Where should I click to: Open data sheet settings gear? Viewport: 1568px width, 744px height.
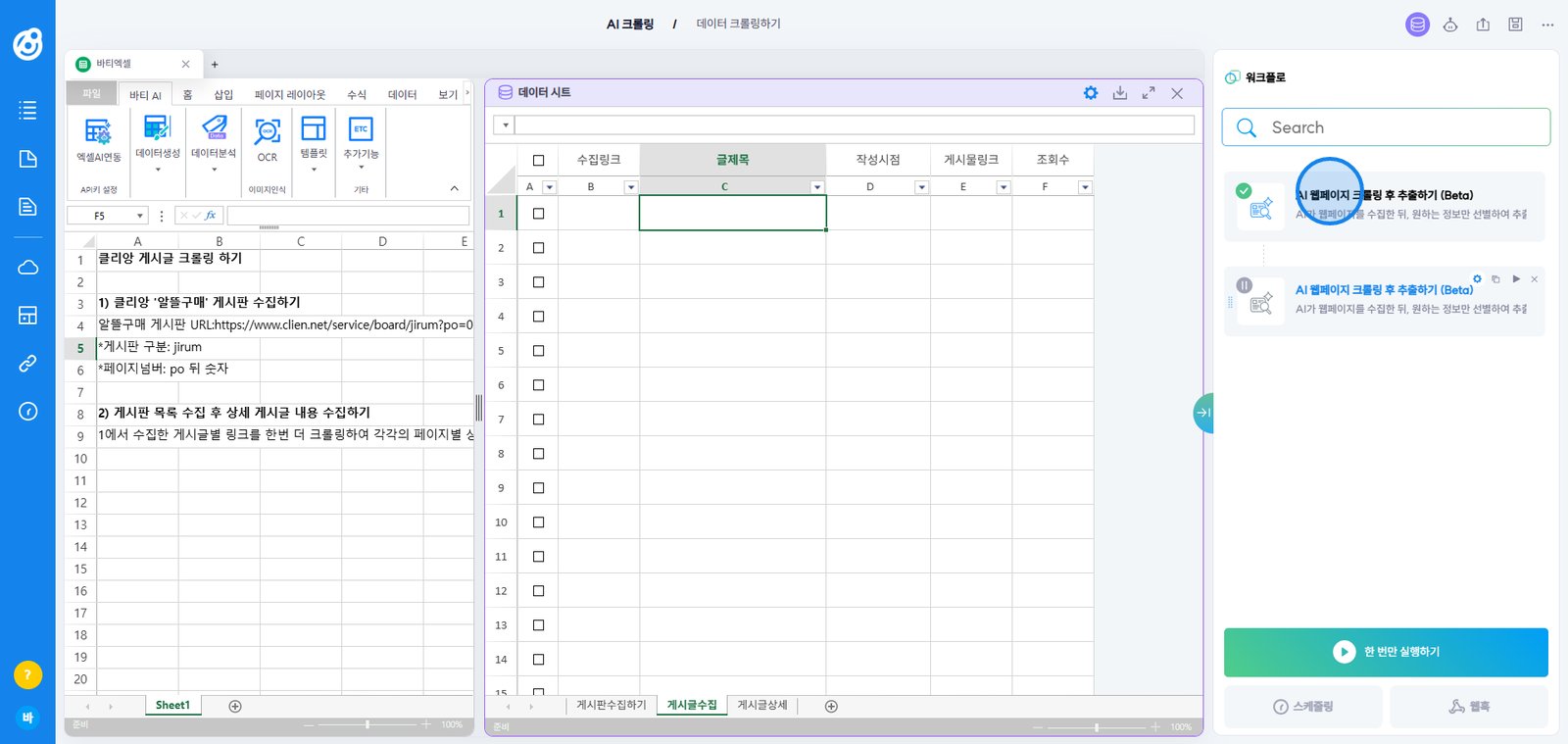(x=1091, y=93)
